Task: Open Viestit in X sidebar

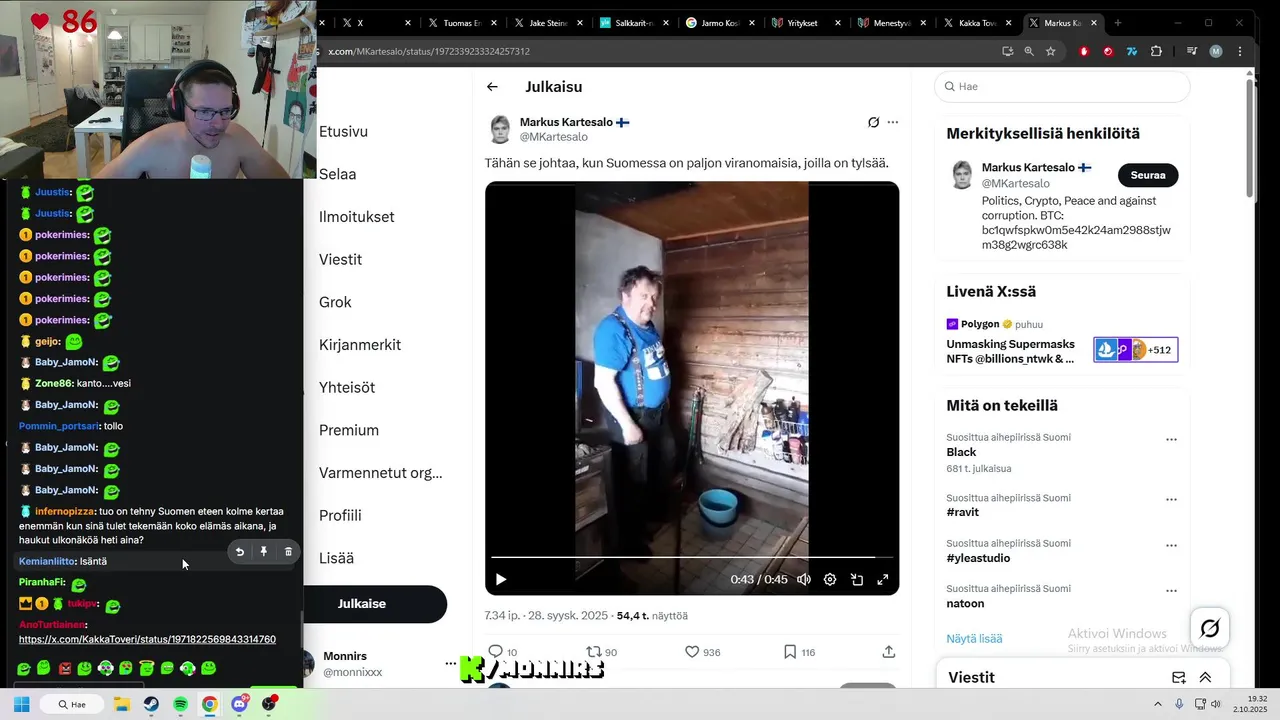Action: (x=340, y=259)
